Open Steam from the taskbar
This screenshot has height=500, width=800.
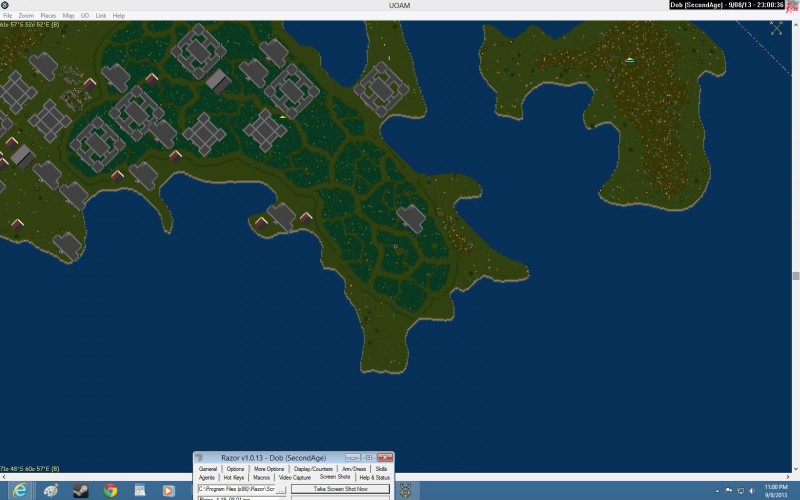(x=80, y=490)
